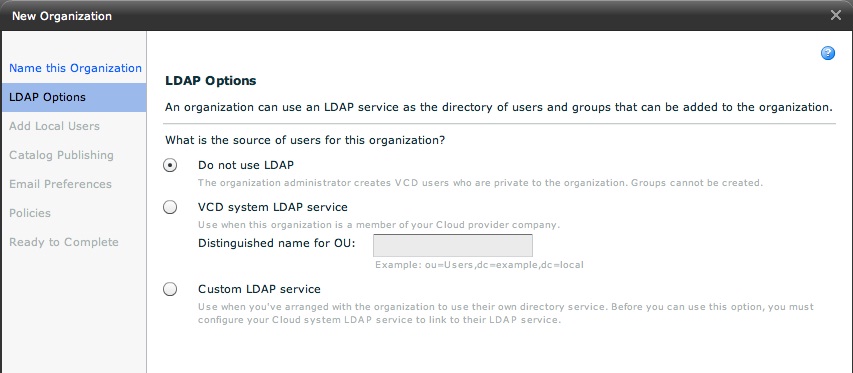
Task: Click the example ou=Users hint text
Action: pyautogui.click(x=479, y=265)
